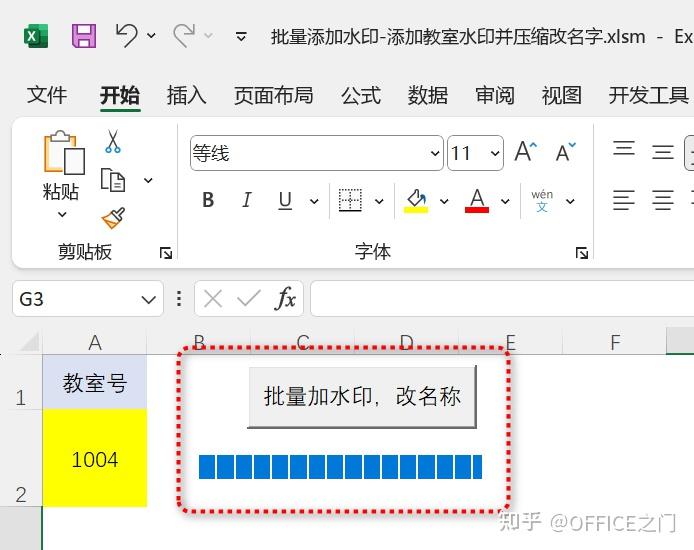Confirm formula entry with the checkmark
Image resolution: width=694 pixels, height=550 pixels.
(249, 299)
